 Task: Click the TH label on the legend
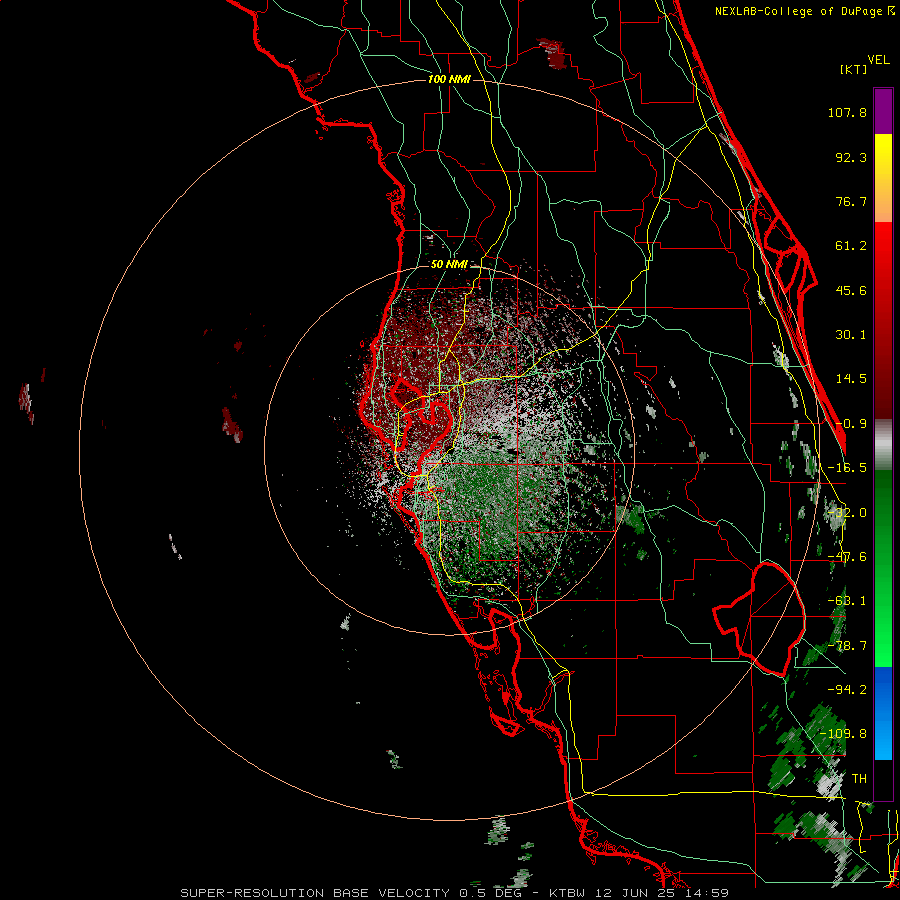[859, 778]
